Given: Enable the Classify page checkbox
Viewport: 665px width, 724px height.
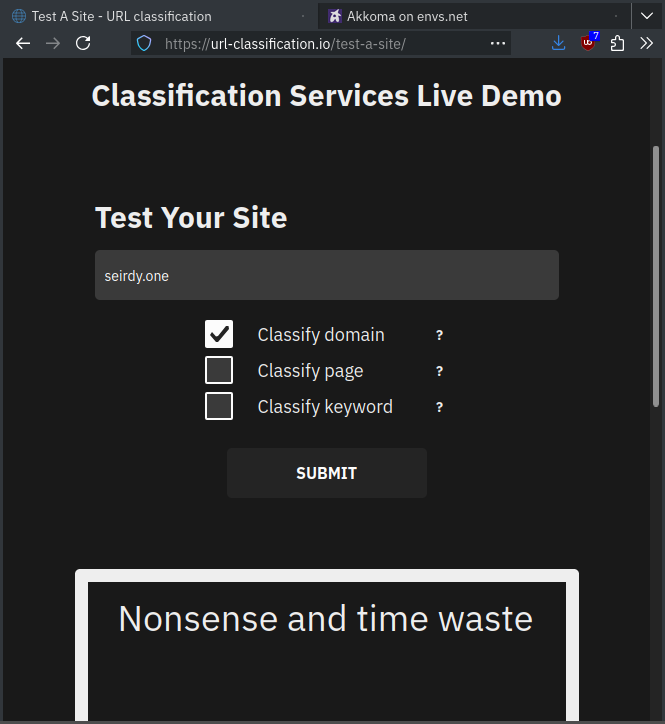Looking at the screenshot, I should [x=219, y=371].
